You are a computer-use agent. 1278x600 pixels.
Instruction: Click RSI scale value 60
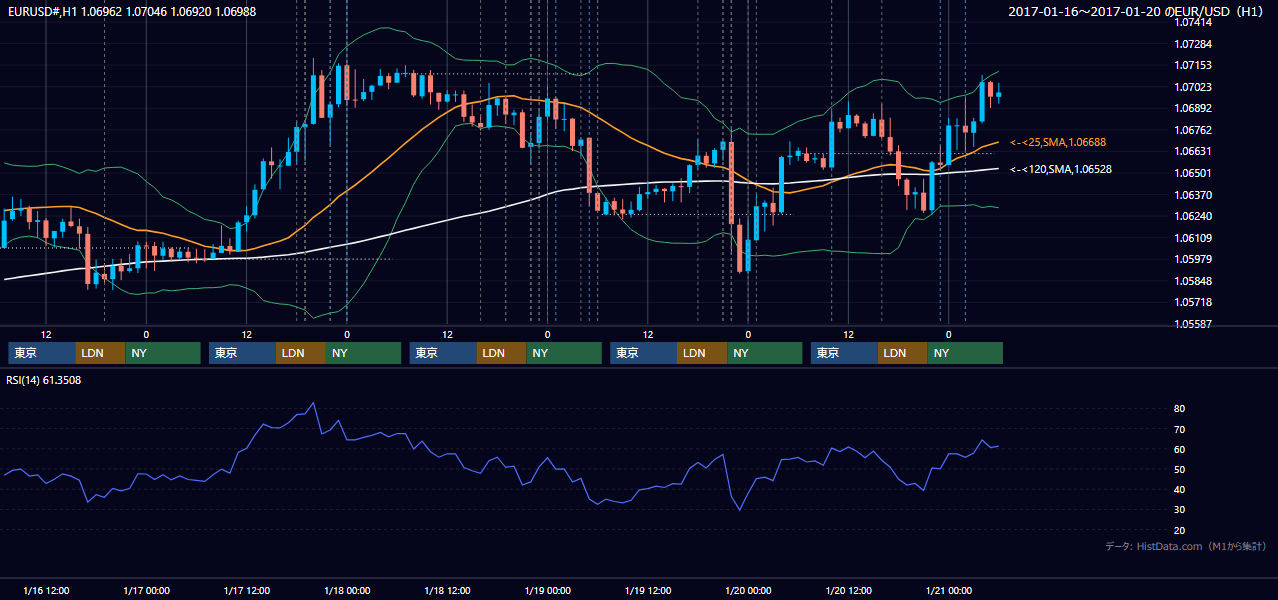point(1180,449)
